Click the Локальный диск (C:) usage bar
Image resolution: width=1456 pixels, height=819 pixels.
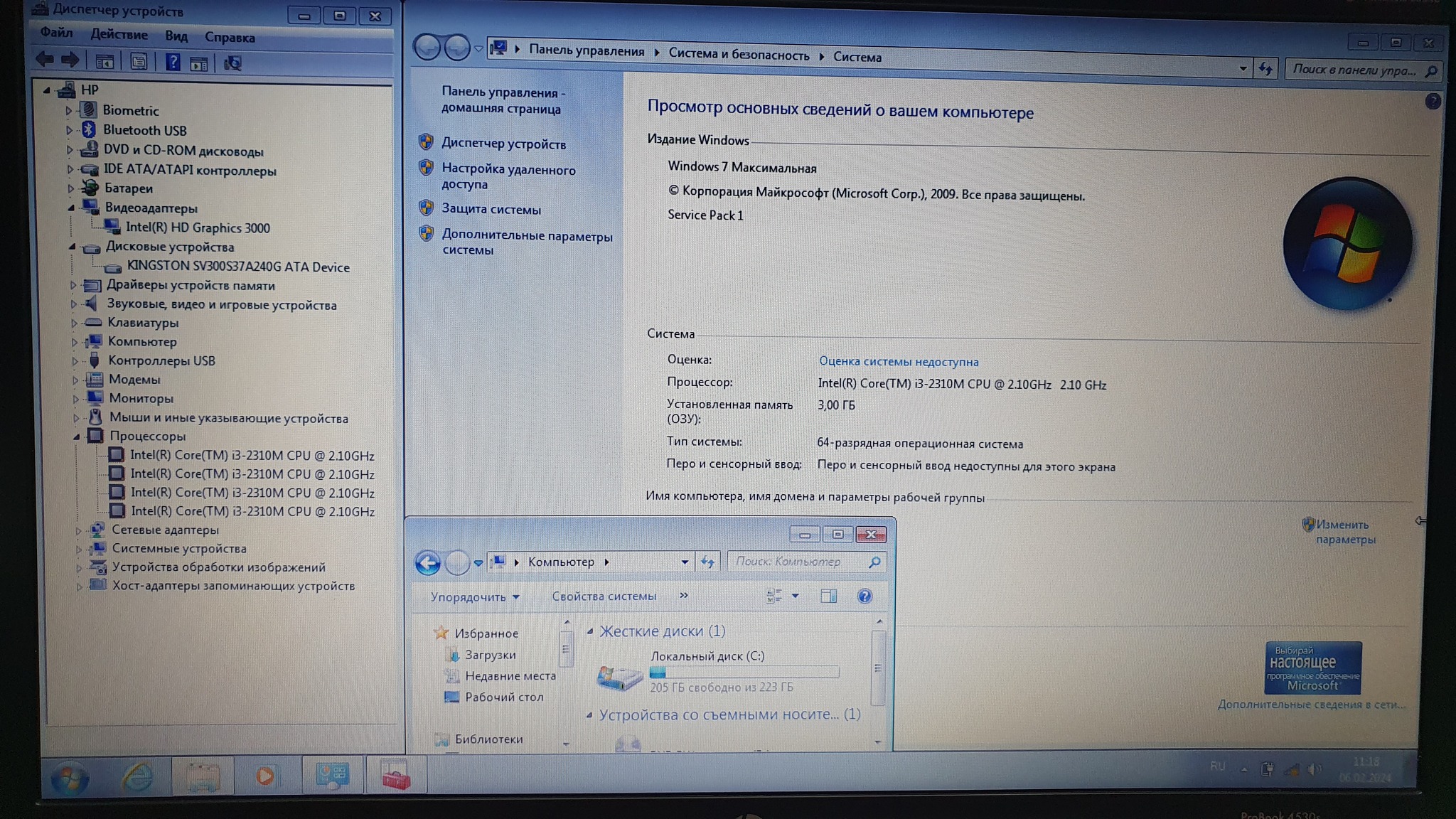(x=744, y=672)
